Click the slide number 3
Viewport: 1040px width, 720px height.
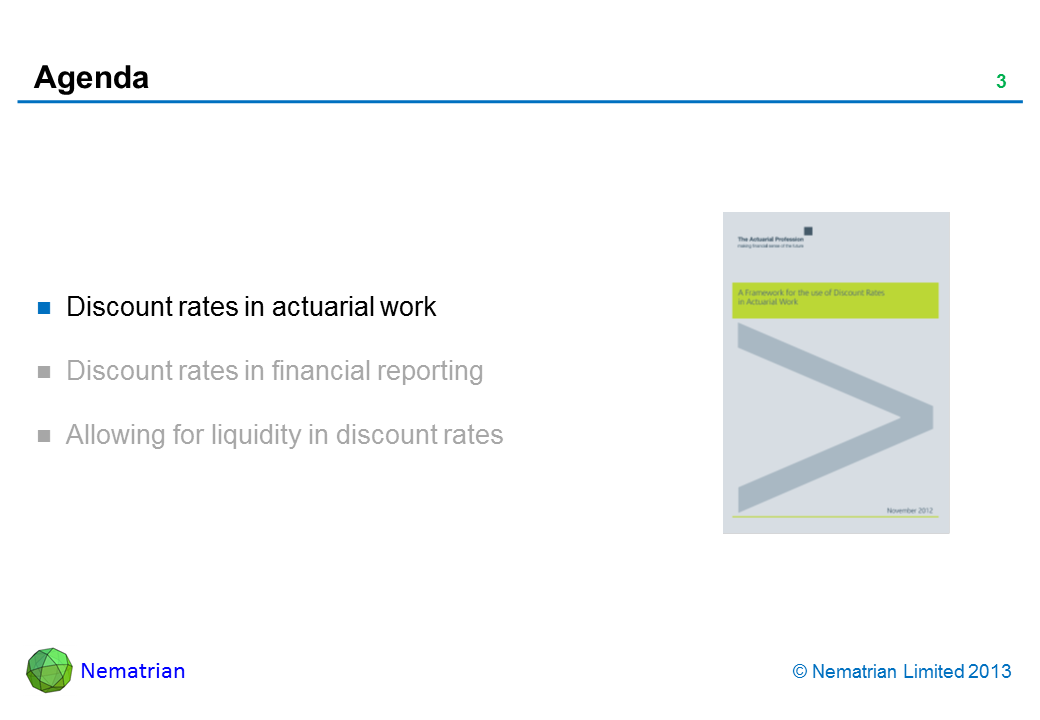1000,82
